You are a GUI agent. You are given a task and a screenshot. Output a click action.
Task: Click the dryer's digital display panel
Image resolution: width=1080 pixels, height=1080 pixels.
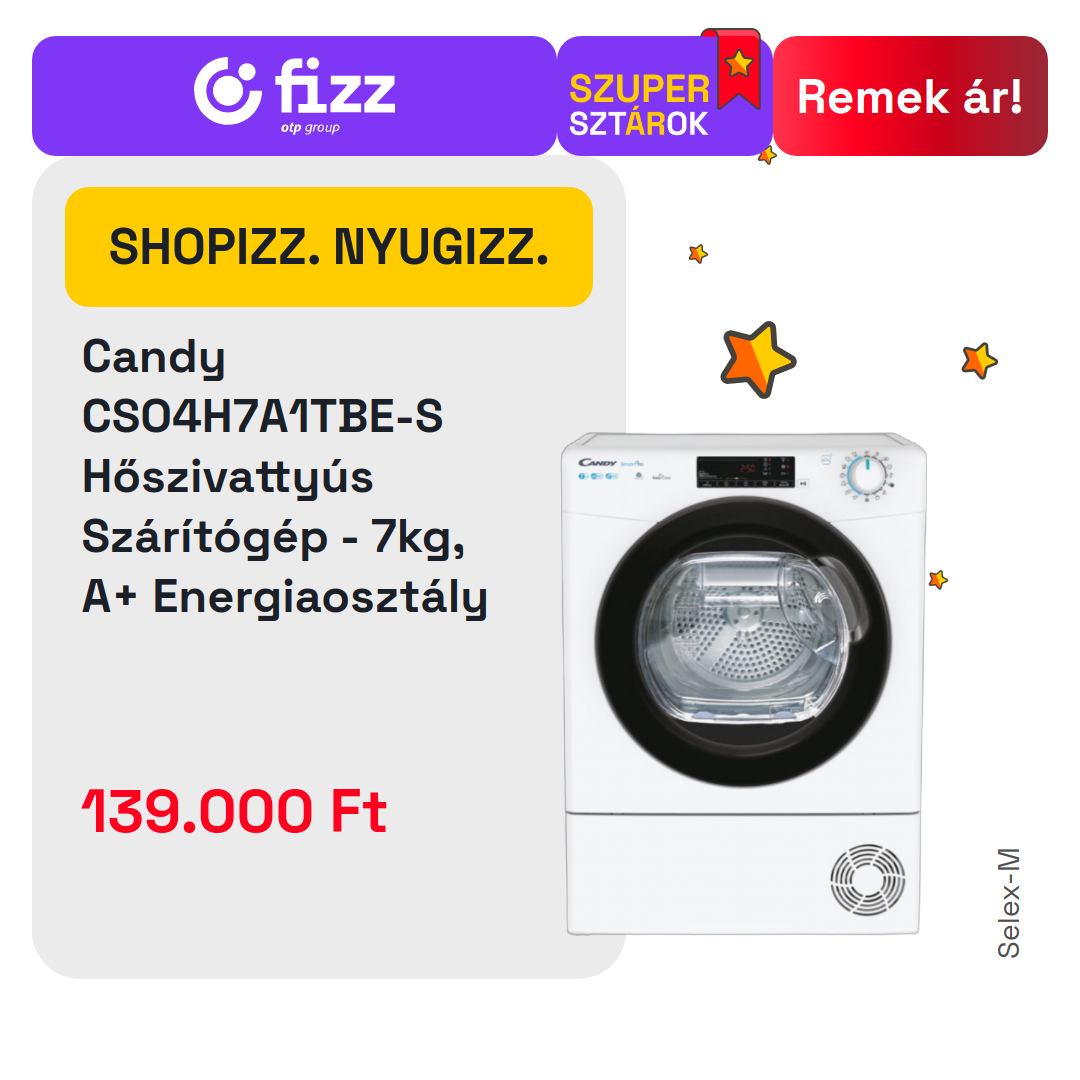tap(745, 472)
